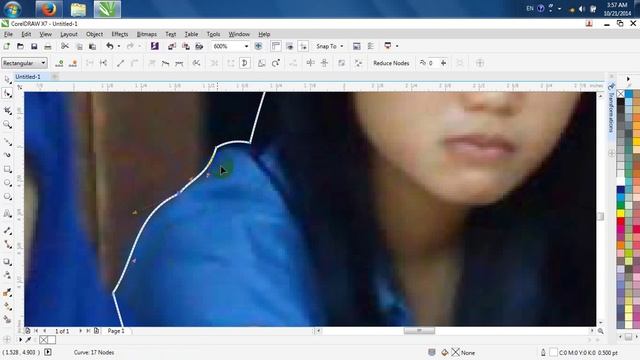Image resolution: width=640 pixels, height=360 pixels.
Task: Click the Convert to Line icon
Action: click(120, 63)
